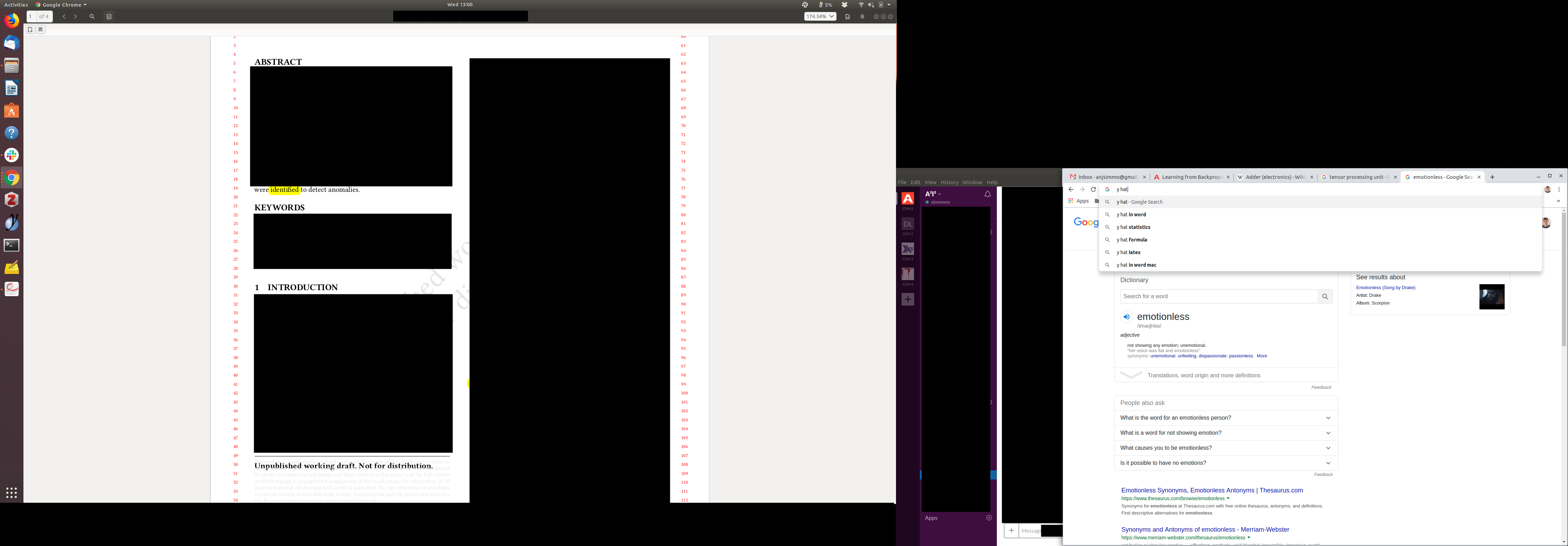Reload the current Chrome page
The height and width of the screenshot is (546, 1568).
click(x=1093, y=189)
